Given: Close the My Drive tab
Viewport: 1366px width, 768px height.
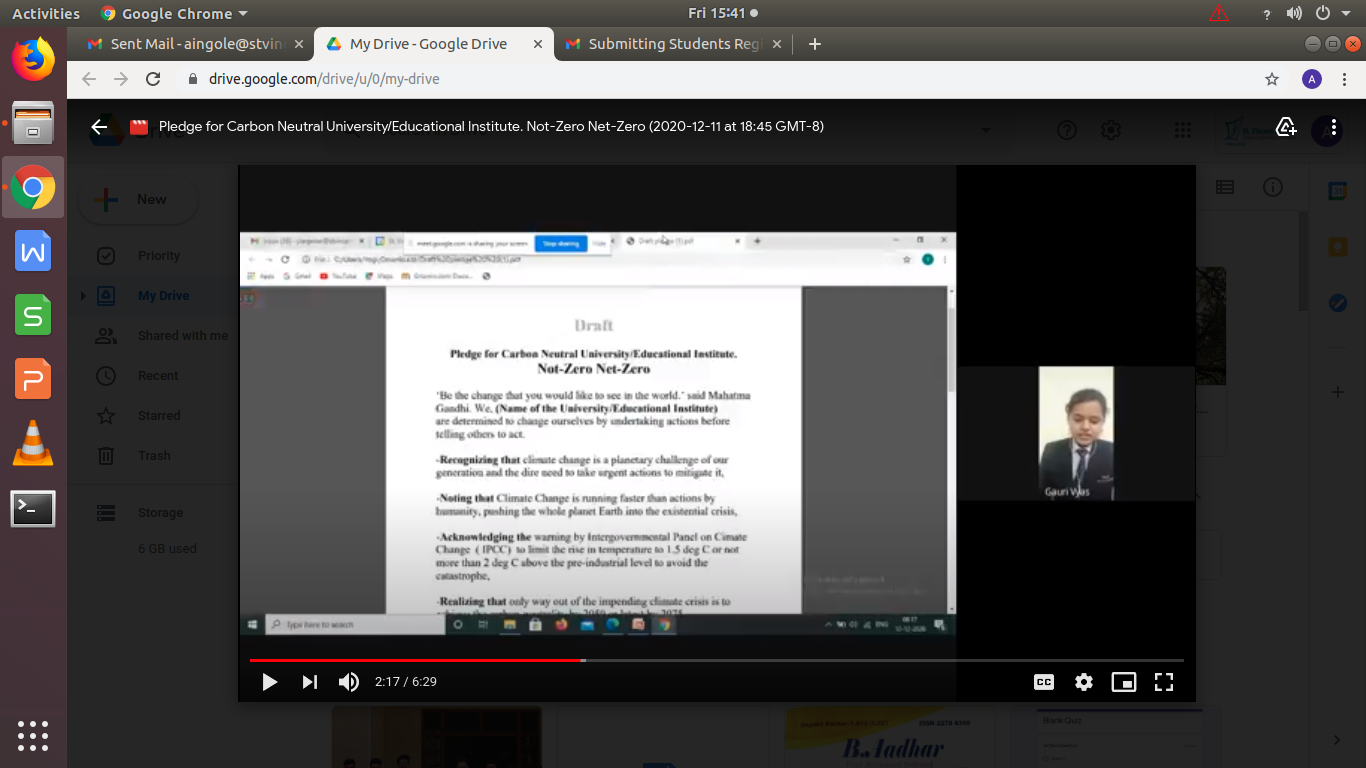Looking at the screenshot, I should click(538, 44).
